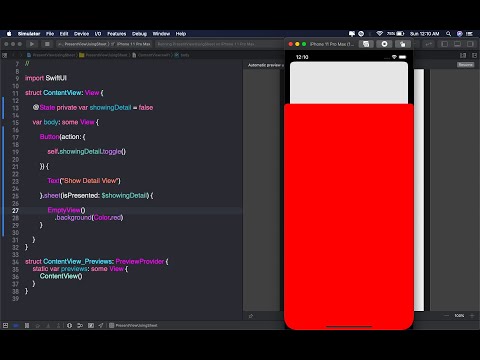Click the Resume preview button

465,65
